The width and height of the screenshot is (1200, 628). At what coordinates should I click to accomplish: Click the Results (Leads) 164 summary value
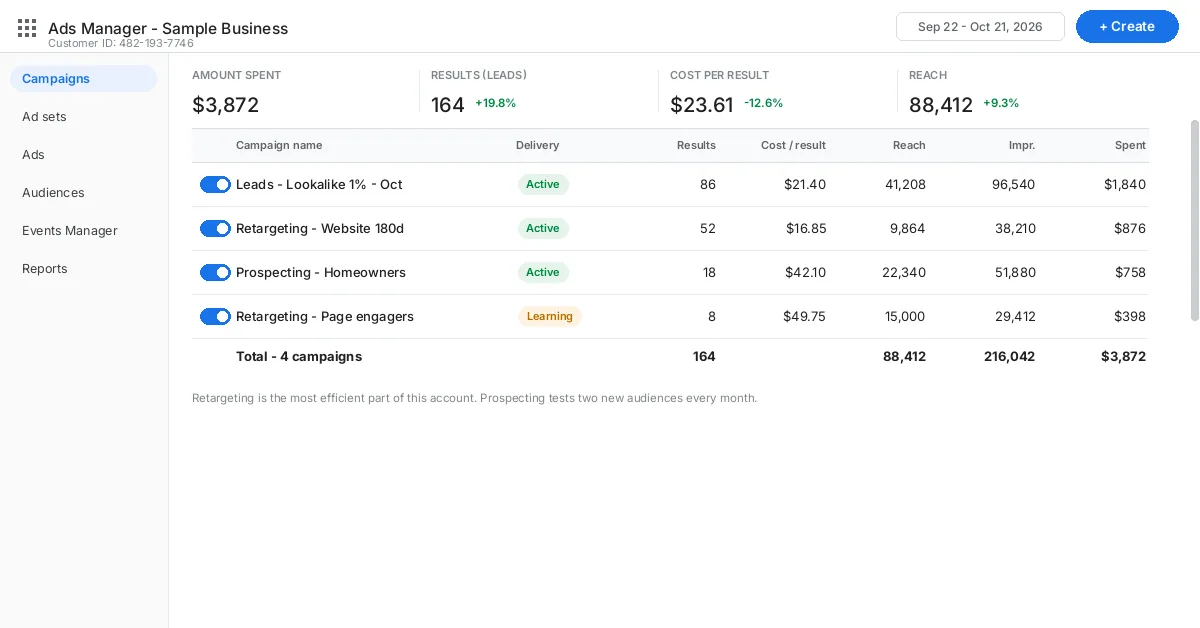pos(448,105)
